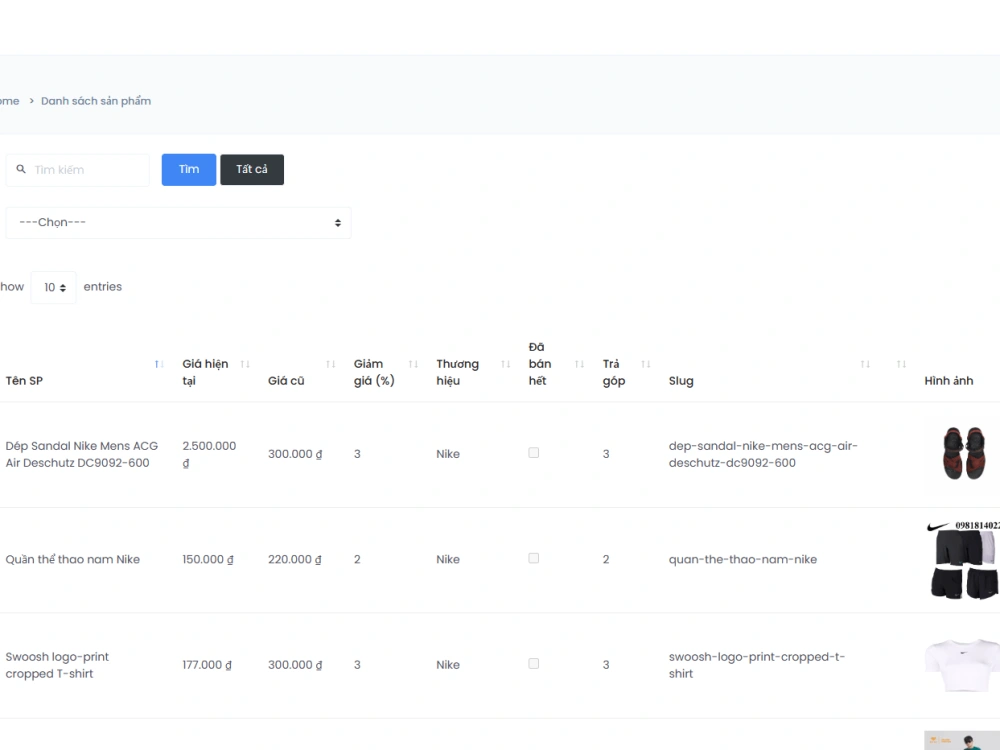The height and width of the screenshot is (750, 1000).
Task: Click slug dep-sandal-nike-mens-acg-air-deschutz
Action: tap(763, 454)
